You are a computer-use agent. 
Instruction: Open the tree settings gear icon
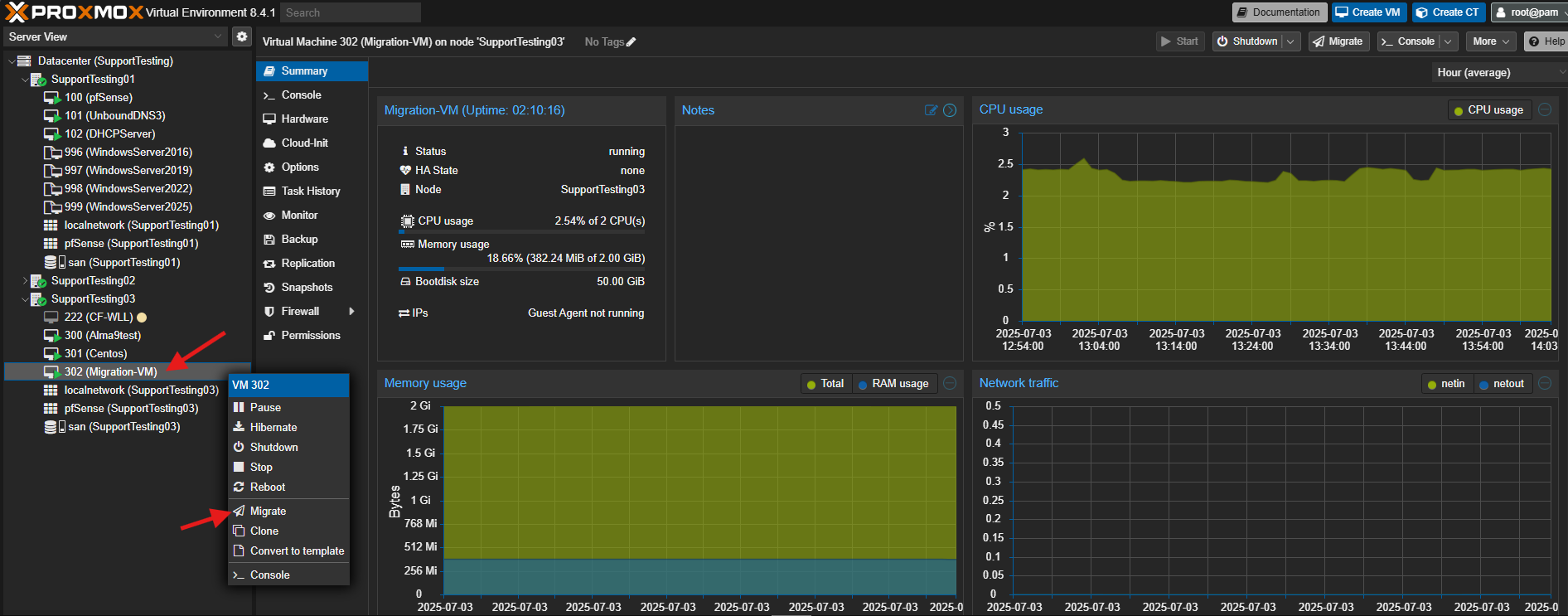point(241,36)
